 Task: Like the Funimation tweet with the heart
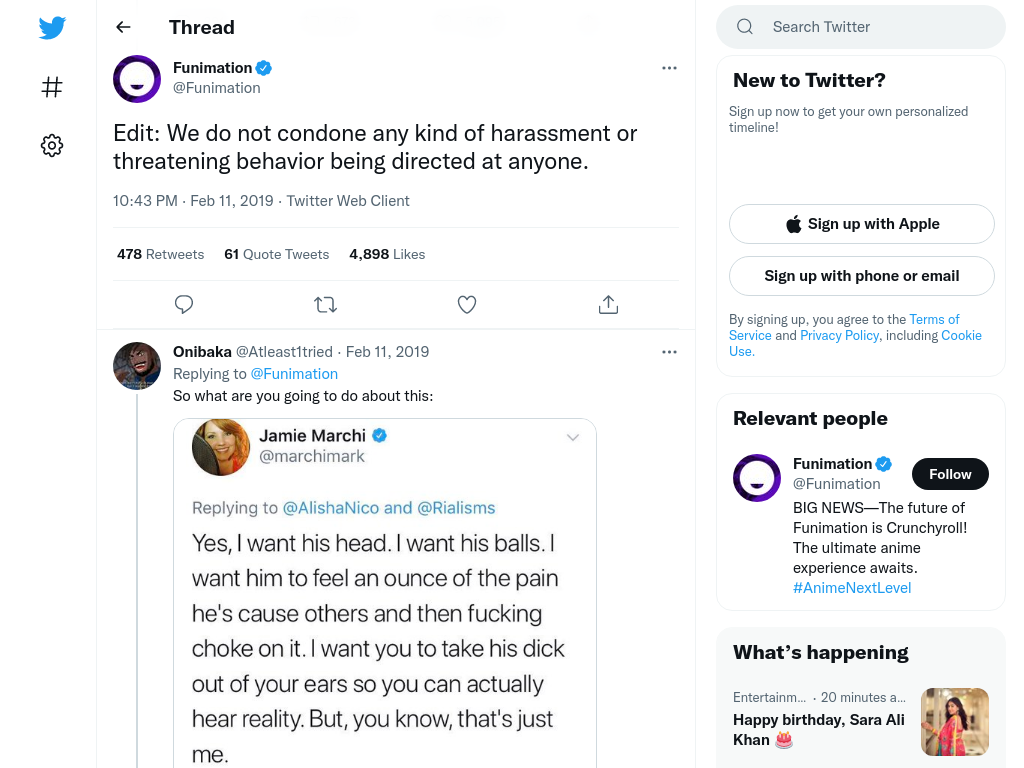tap(467, 304)
